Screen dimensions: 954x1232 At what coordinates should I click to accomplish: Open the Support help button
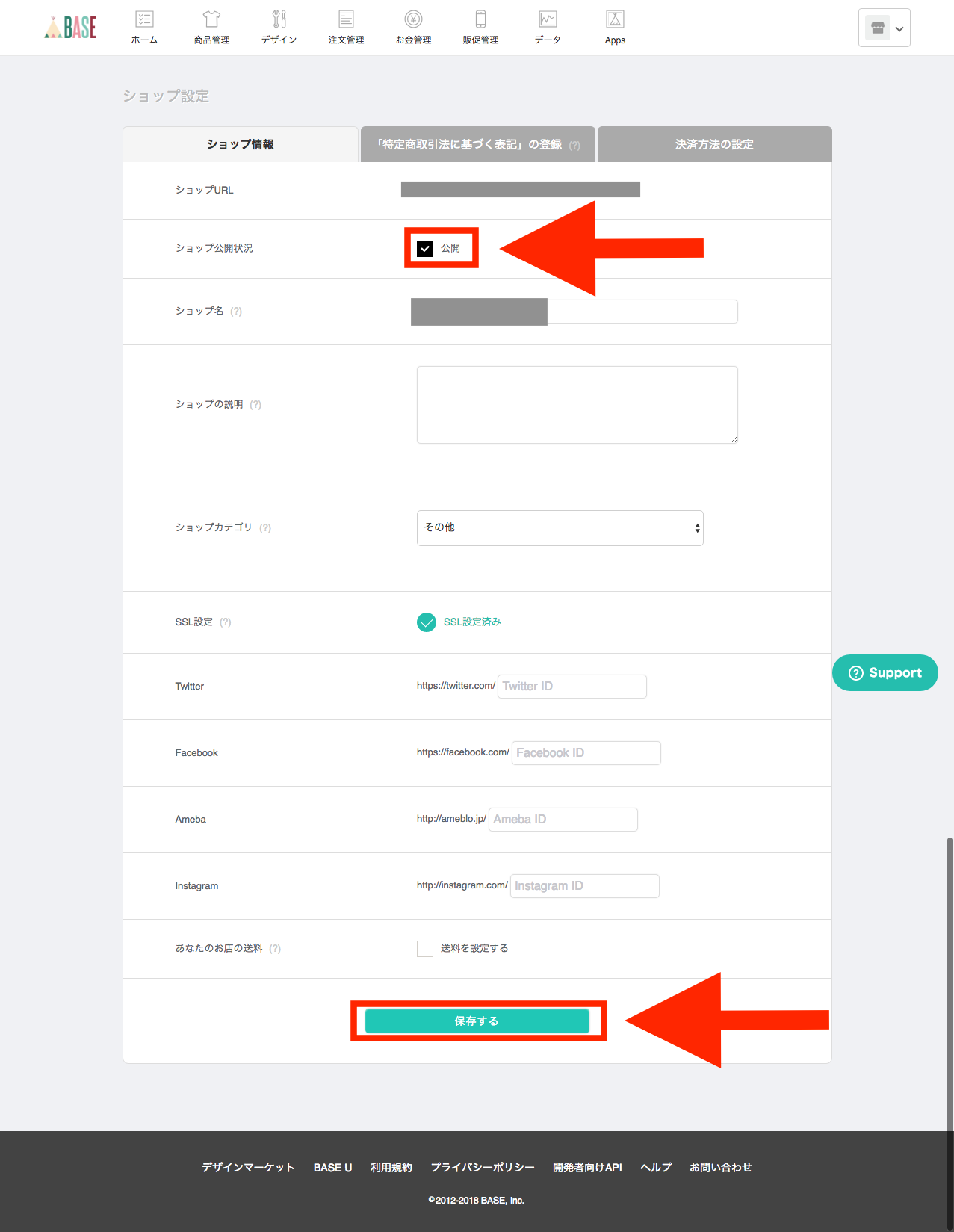[885, 673]
